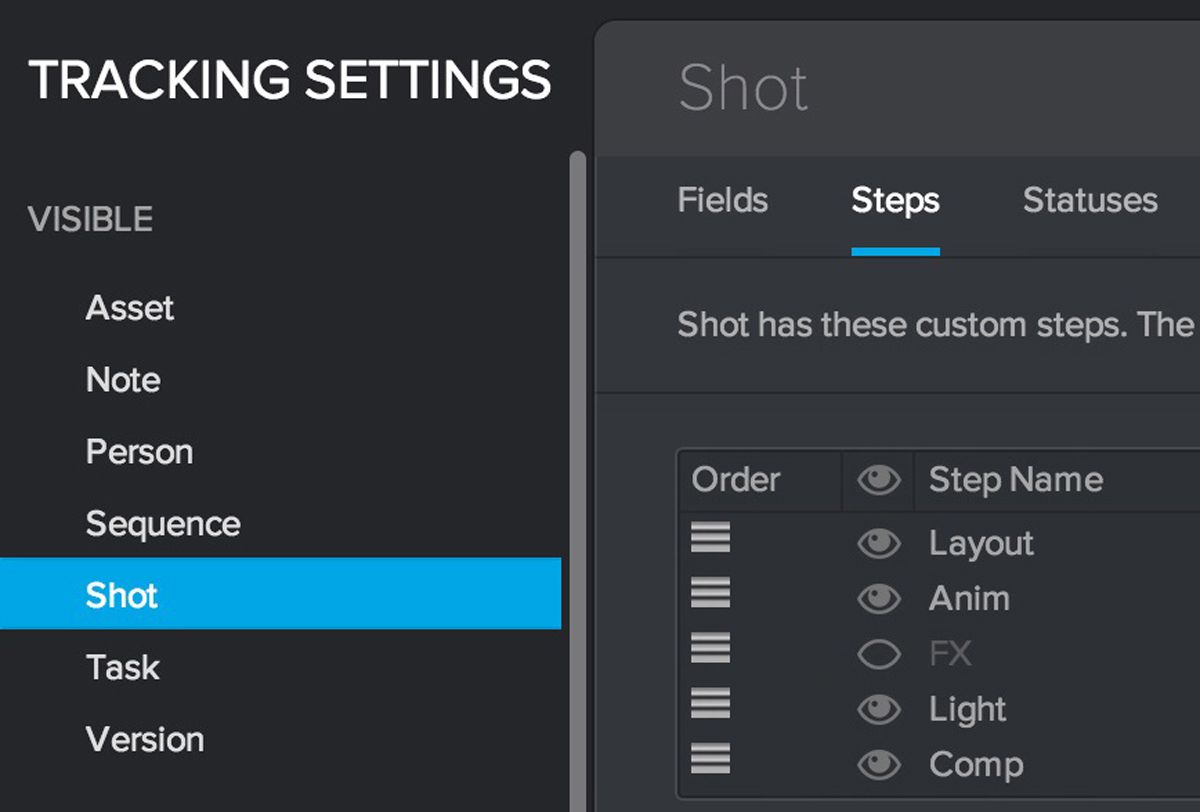
Task: Select Sequence entity
Action: tap(163, 524)
